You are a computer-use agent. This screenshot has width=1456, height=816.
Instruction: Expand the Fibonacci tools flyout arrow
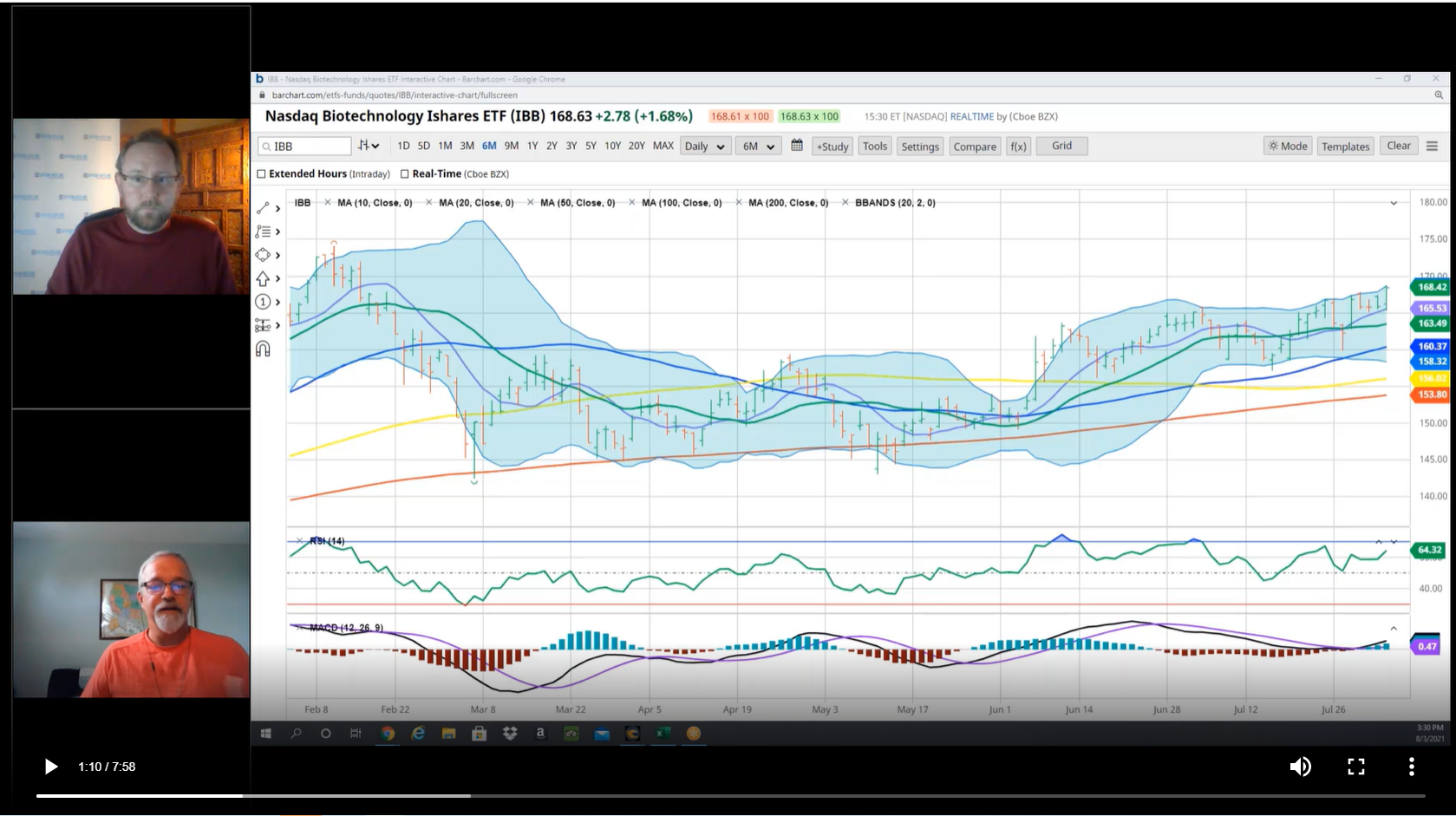click(277, 232)
